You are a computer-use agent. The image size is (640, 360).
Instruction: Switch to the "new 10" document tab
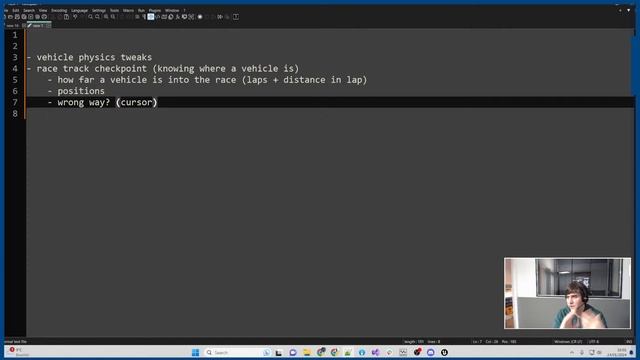point(13,26)
